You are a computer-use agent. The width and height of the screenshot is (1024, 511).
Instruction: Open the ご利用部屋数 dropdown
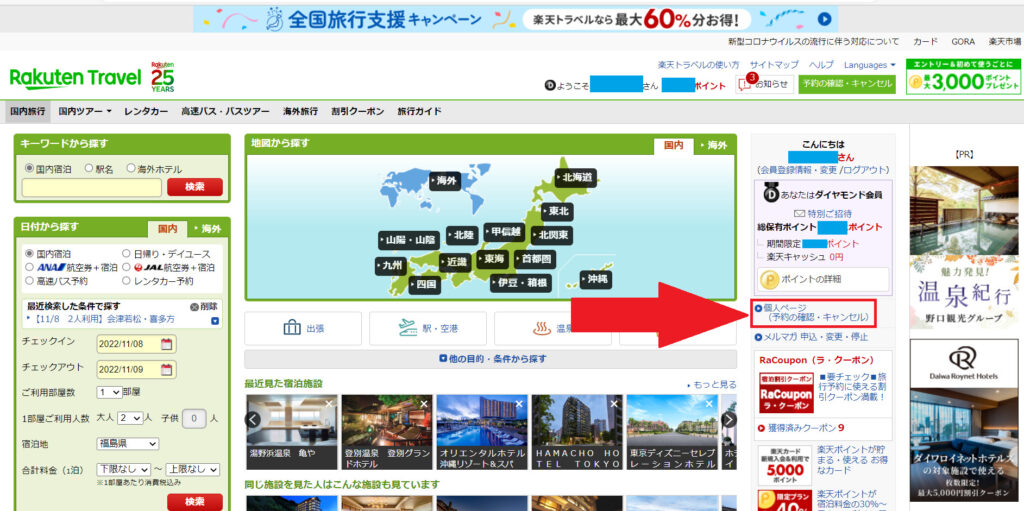tap(108, 393)
